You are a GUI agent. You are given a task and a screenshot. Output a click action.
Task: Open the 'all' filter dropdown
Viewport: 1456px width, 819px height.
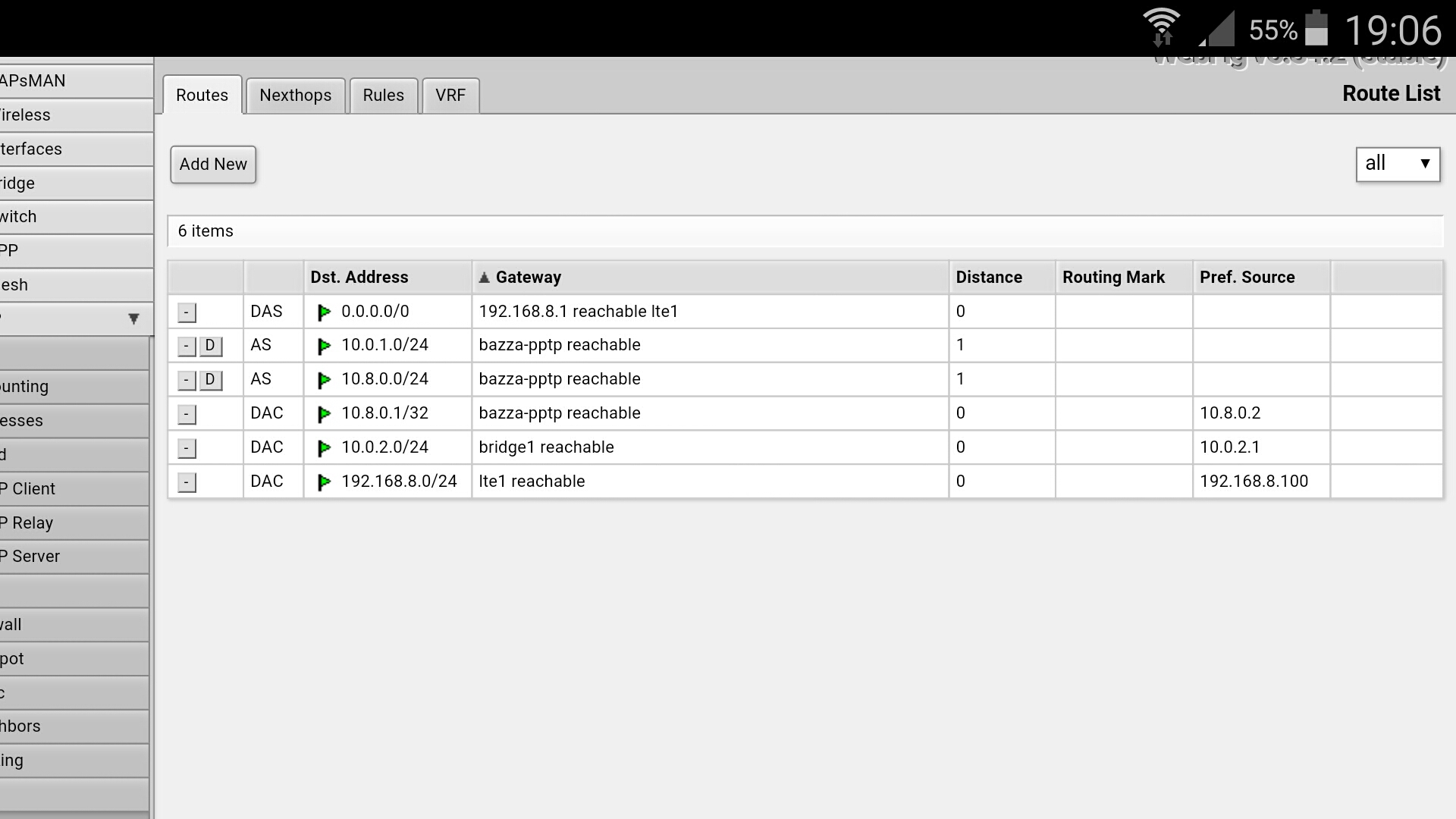[1398, 164]
